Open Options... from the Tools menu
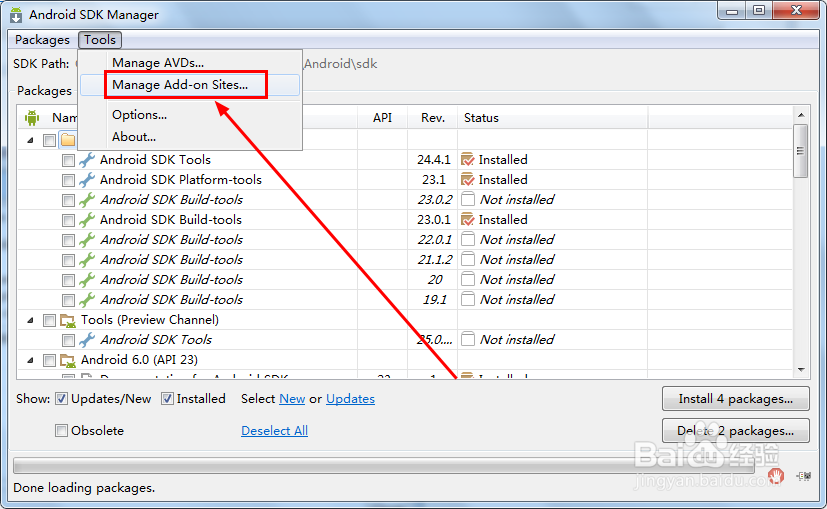 pyautogui.click(x=139, y=115)
